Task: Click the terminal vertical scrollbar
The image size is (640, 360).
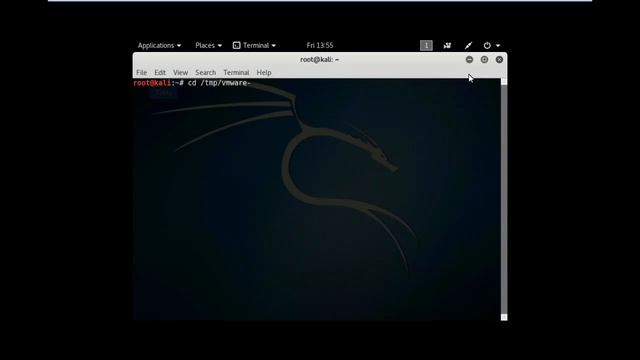Action: [504, 199]
